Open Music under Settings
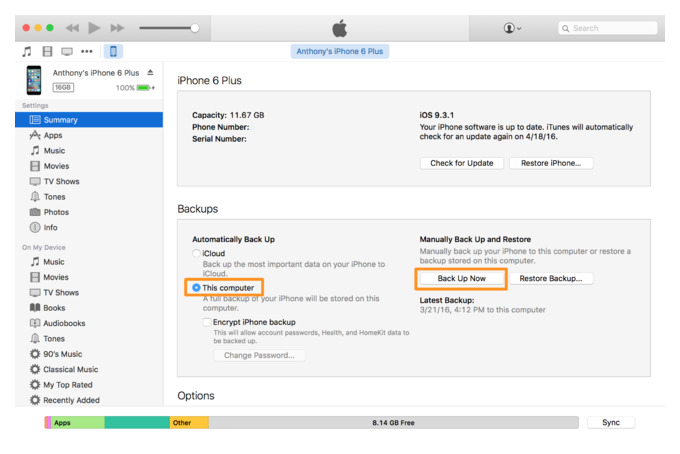 [89, 150]
